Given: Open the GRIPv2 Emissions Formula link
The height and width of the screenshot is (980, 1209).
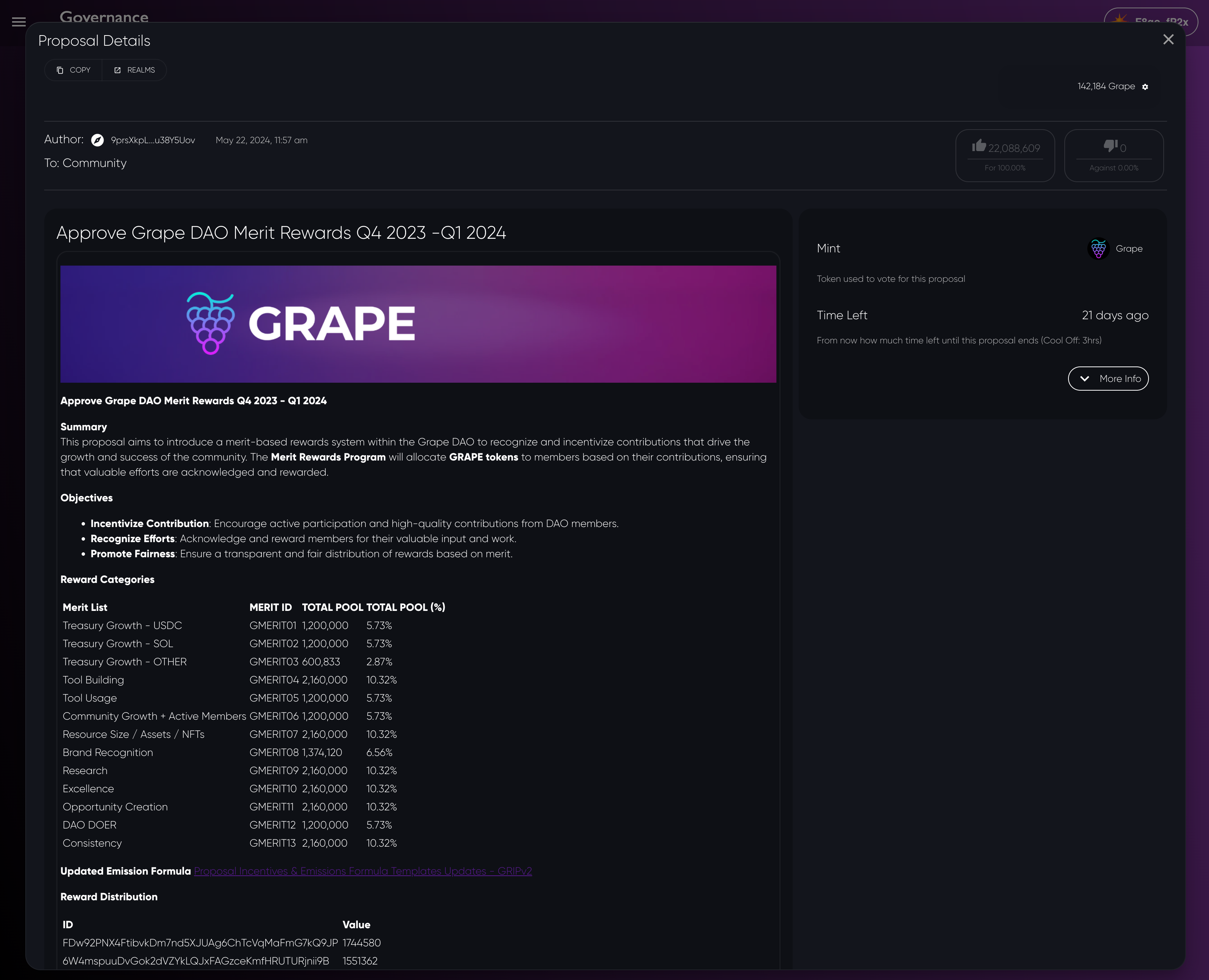Looking at the screenshot, I should [x=362, y=871].
